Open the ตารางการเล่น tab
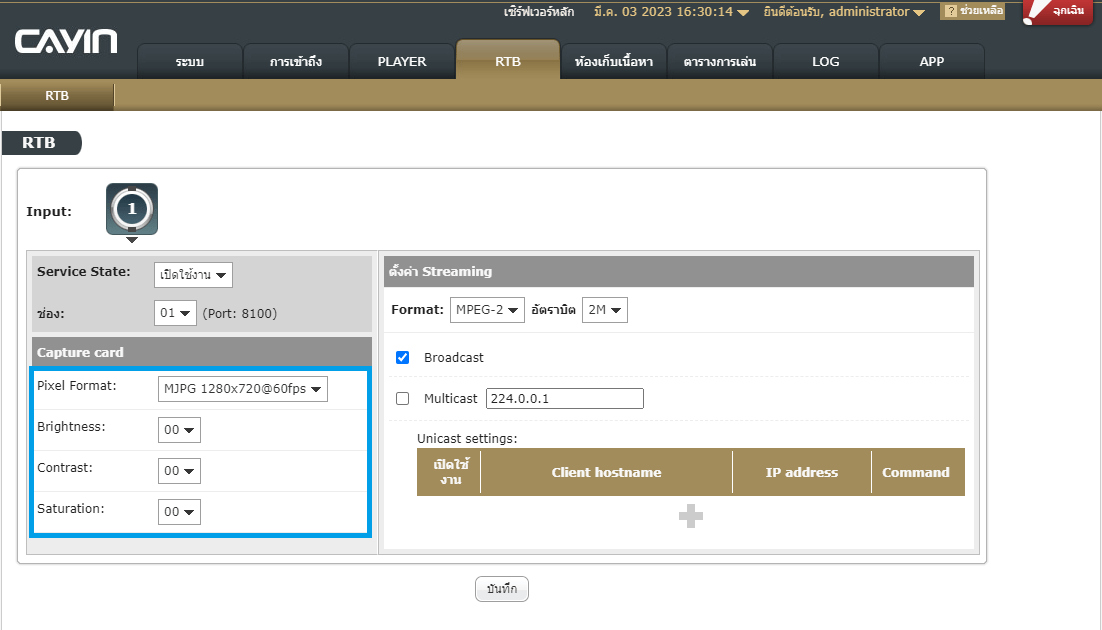The image size is (1102, 630). click(x=720, y=62)
